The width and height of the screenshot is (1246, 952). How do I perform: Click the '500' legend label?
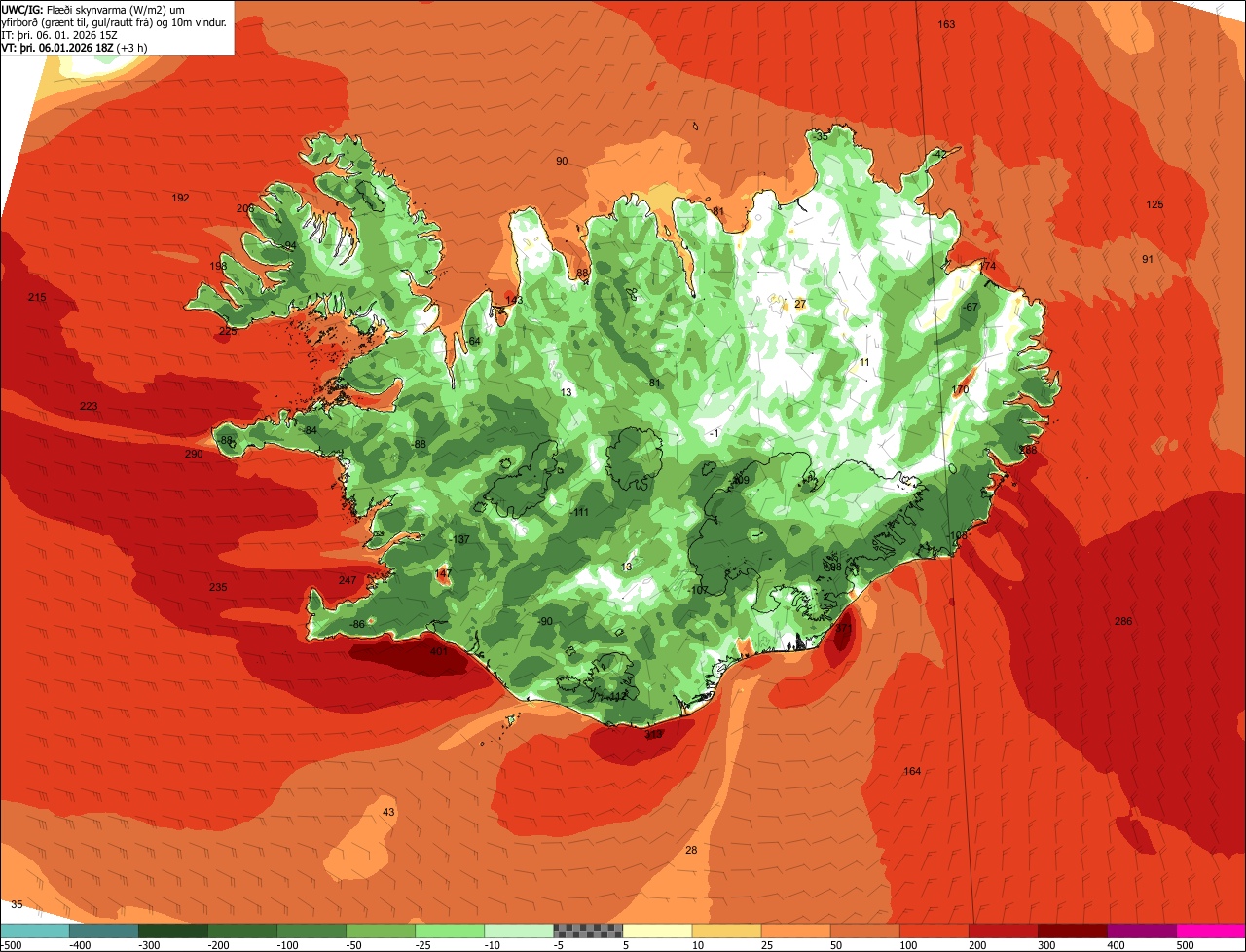(x=1187, y=945)
